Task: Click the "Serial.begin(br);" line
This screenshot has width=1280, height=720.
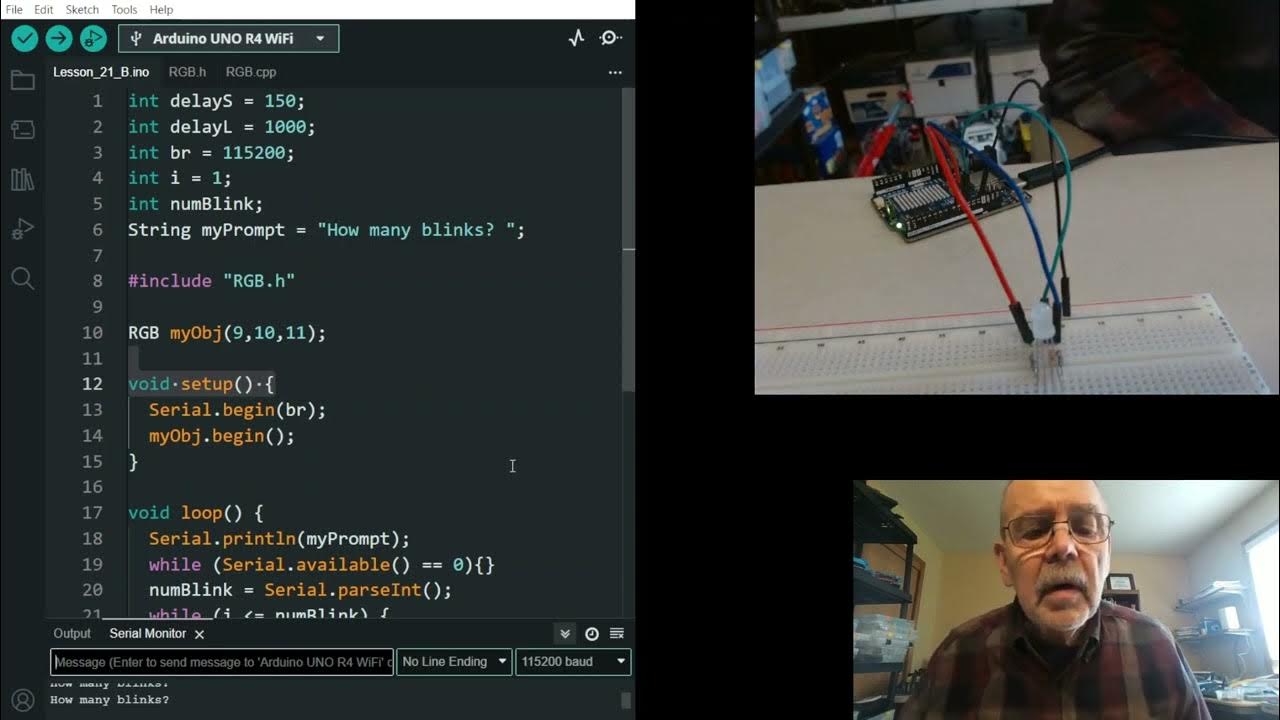Action: click(237, 410)
